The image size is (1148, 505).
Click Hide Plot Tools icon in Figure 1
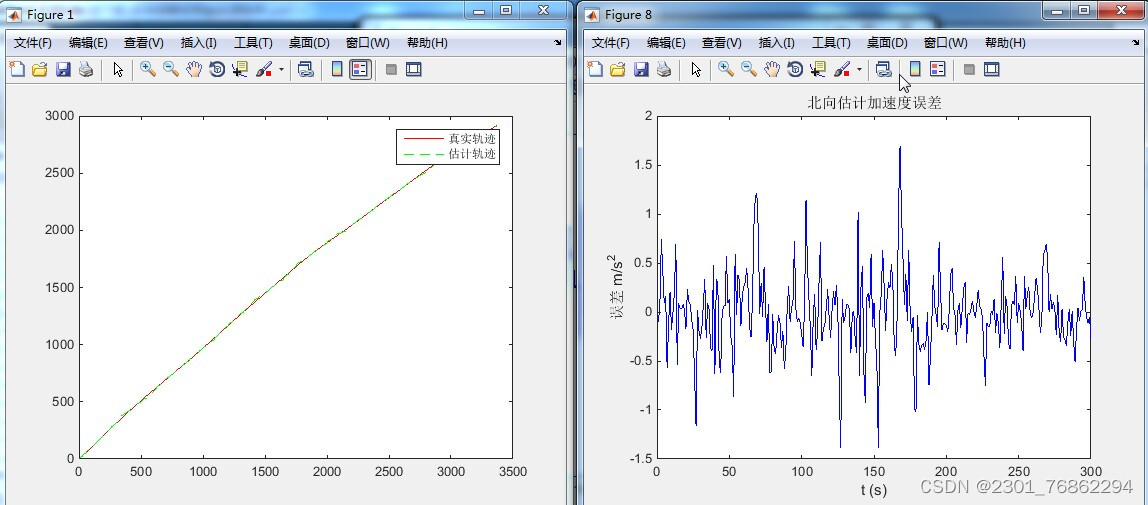391,70
